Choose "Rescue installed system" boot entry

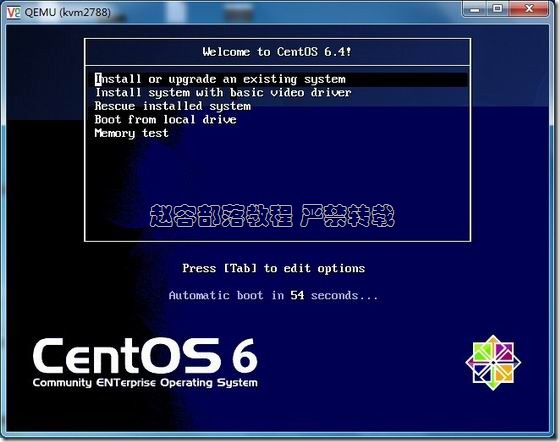173,106
